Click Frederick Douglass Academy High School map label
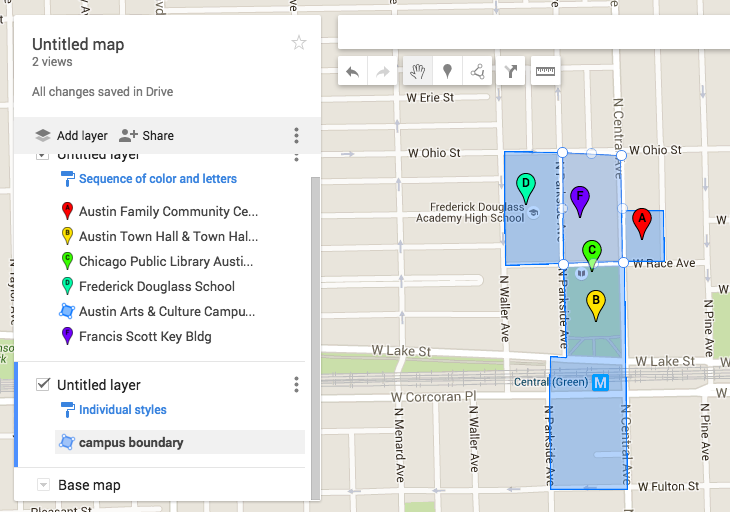730x512 pixels. (470, 213)
